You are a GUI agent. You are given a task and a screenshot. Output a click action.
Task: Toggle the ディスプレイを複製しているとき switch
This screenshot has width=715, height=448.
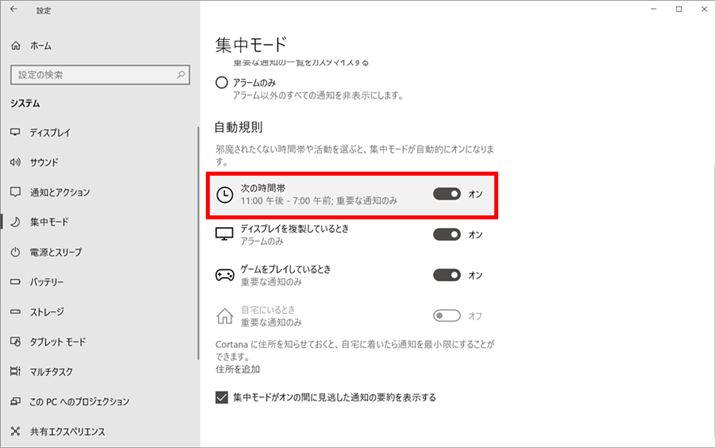coord(447,234)
